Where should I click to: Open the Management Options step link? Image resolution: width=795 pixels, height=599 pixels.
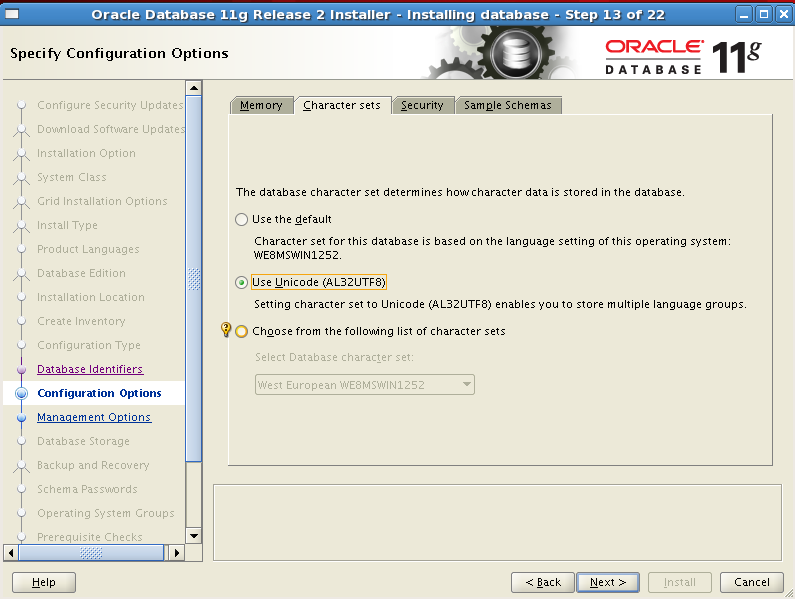[x=94, y=417]
